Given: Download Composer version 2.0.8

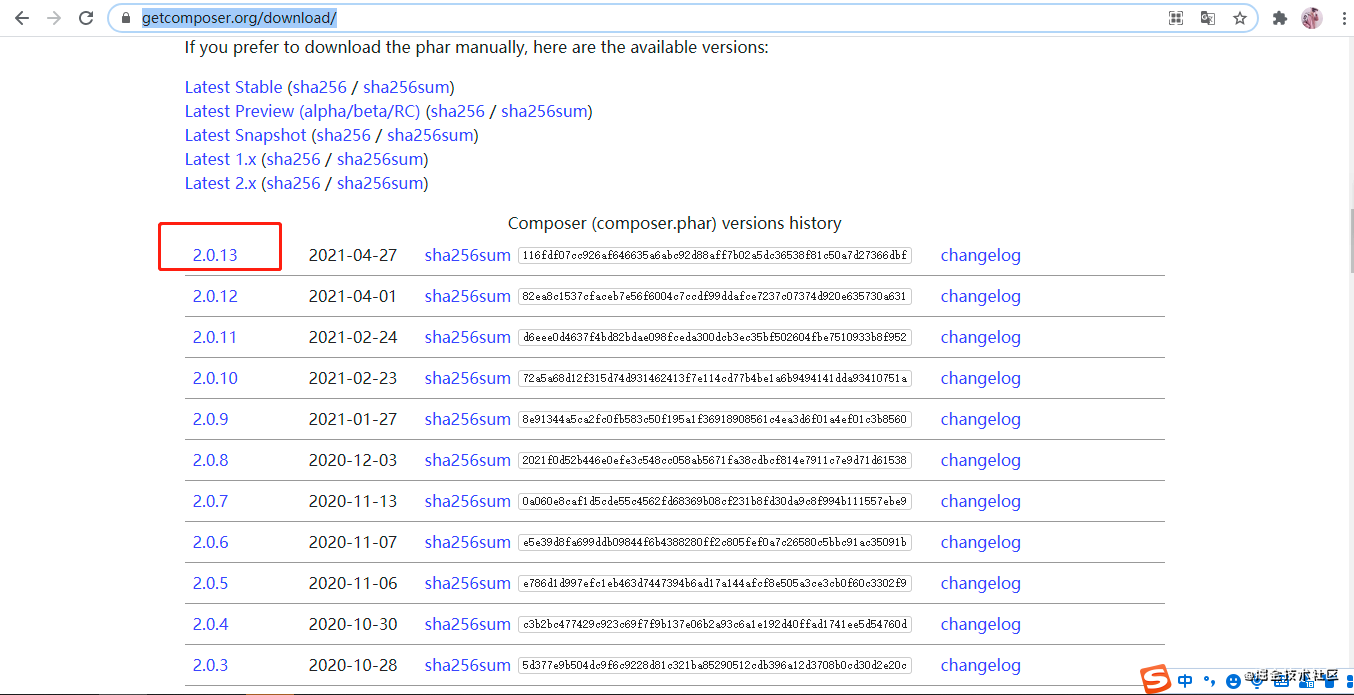Looking at the screenshot, I should pos(210,460).
